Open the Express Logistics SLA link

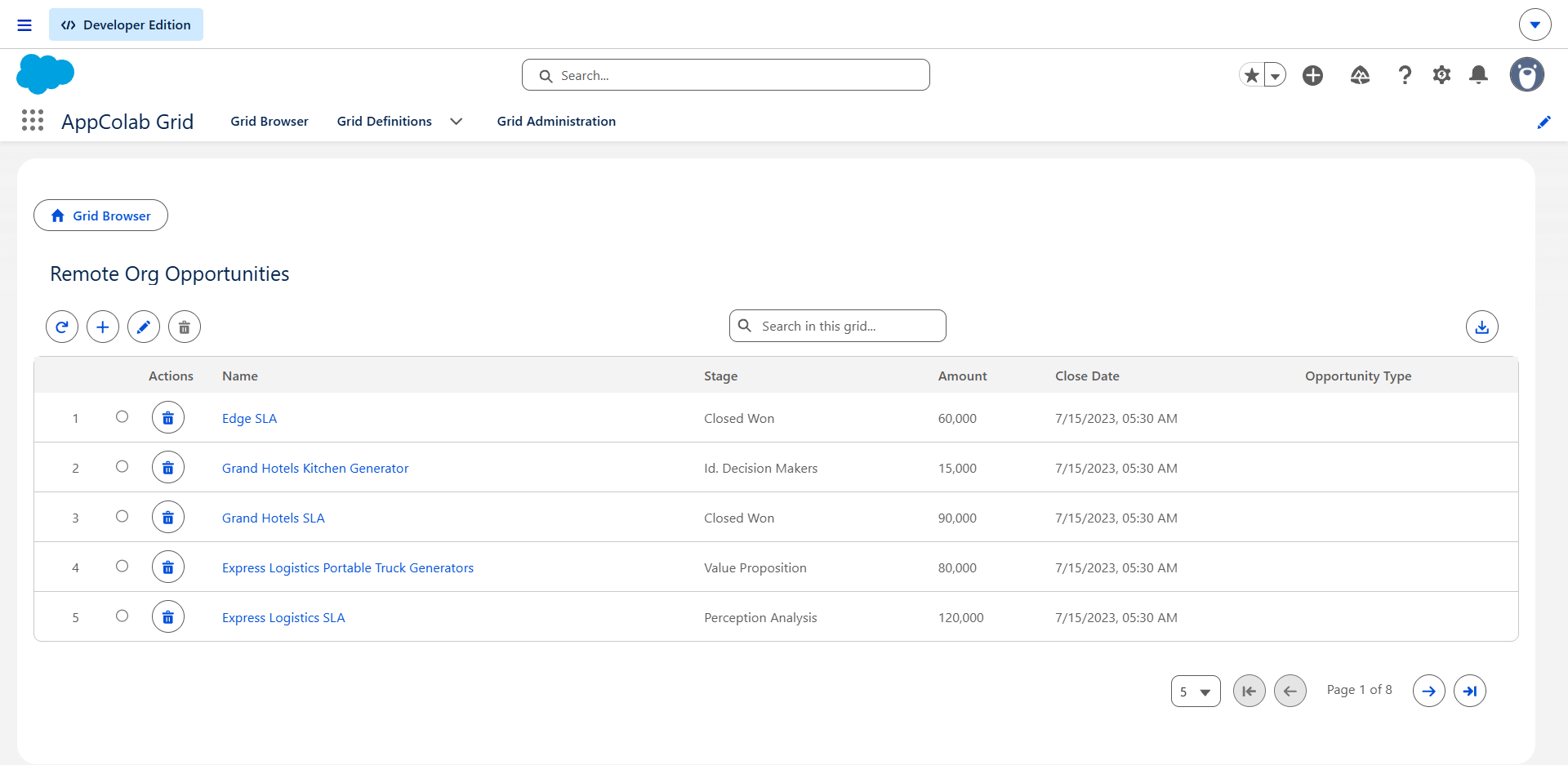[x=283, y=617]
